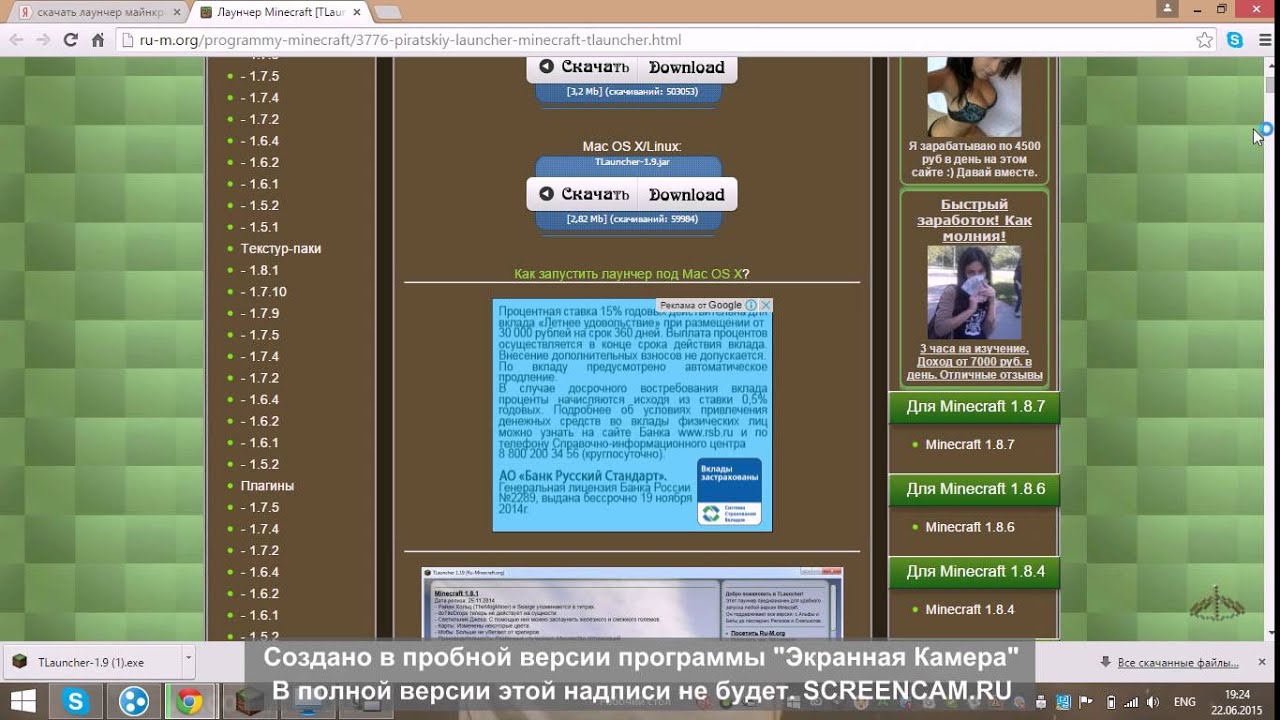Click the volume speaker tray icon
This screenshot has width=1280, height=720.
[1152, 702]
